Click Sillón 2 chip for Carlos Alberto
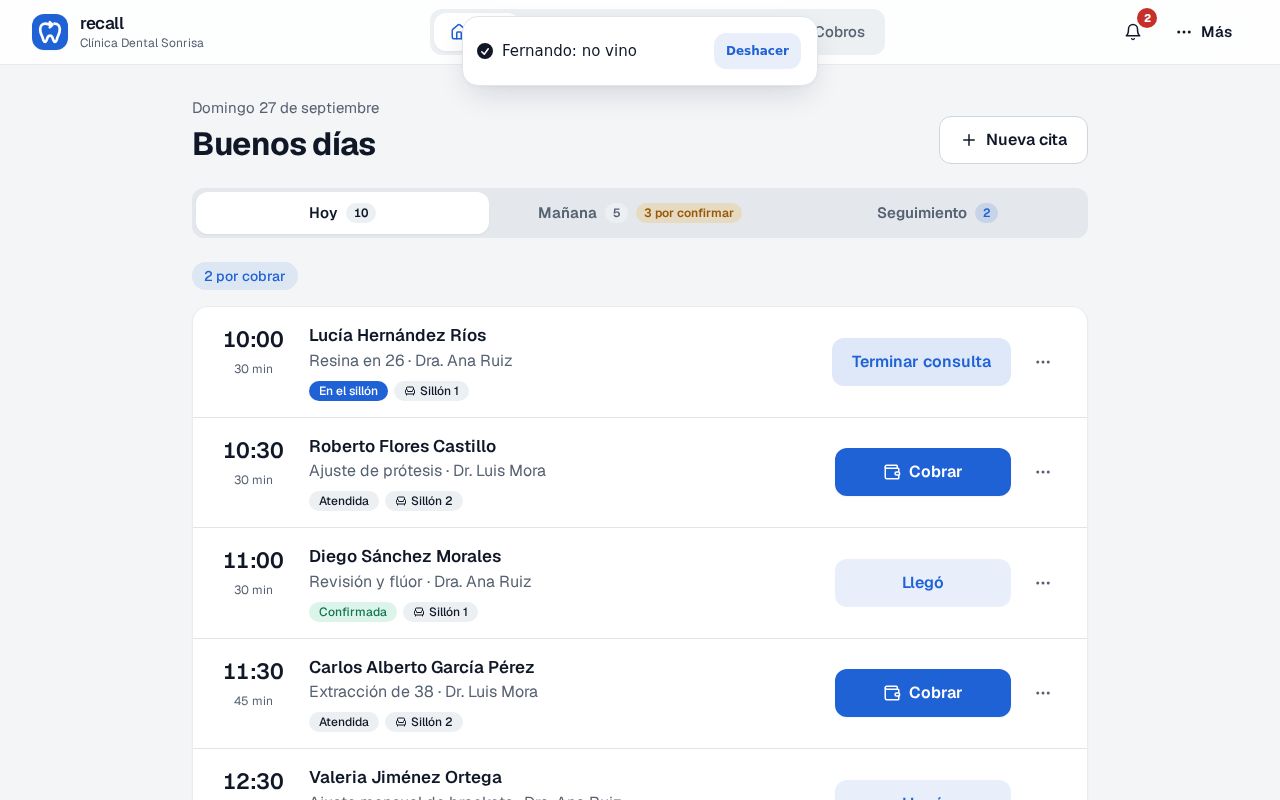This screenshot has height=800, width=1280. pyautogui.click(x=424, y=722)
